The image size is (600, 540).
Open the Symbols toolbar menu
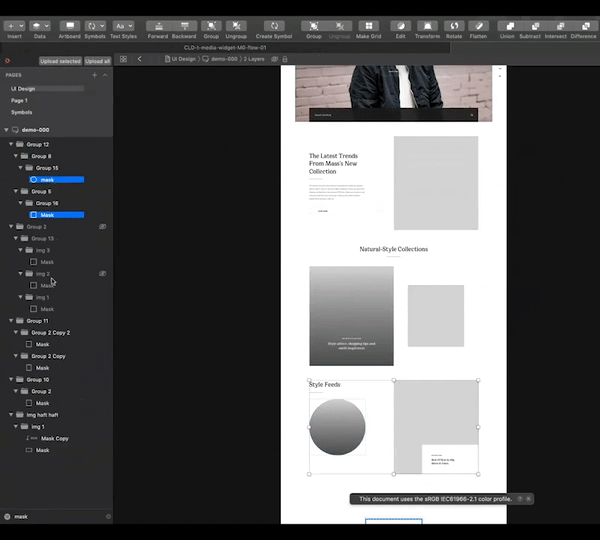[95, 26]
